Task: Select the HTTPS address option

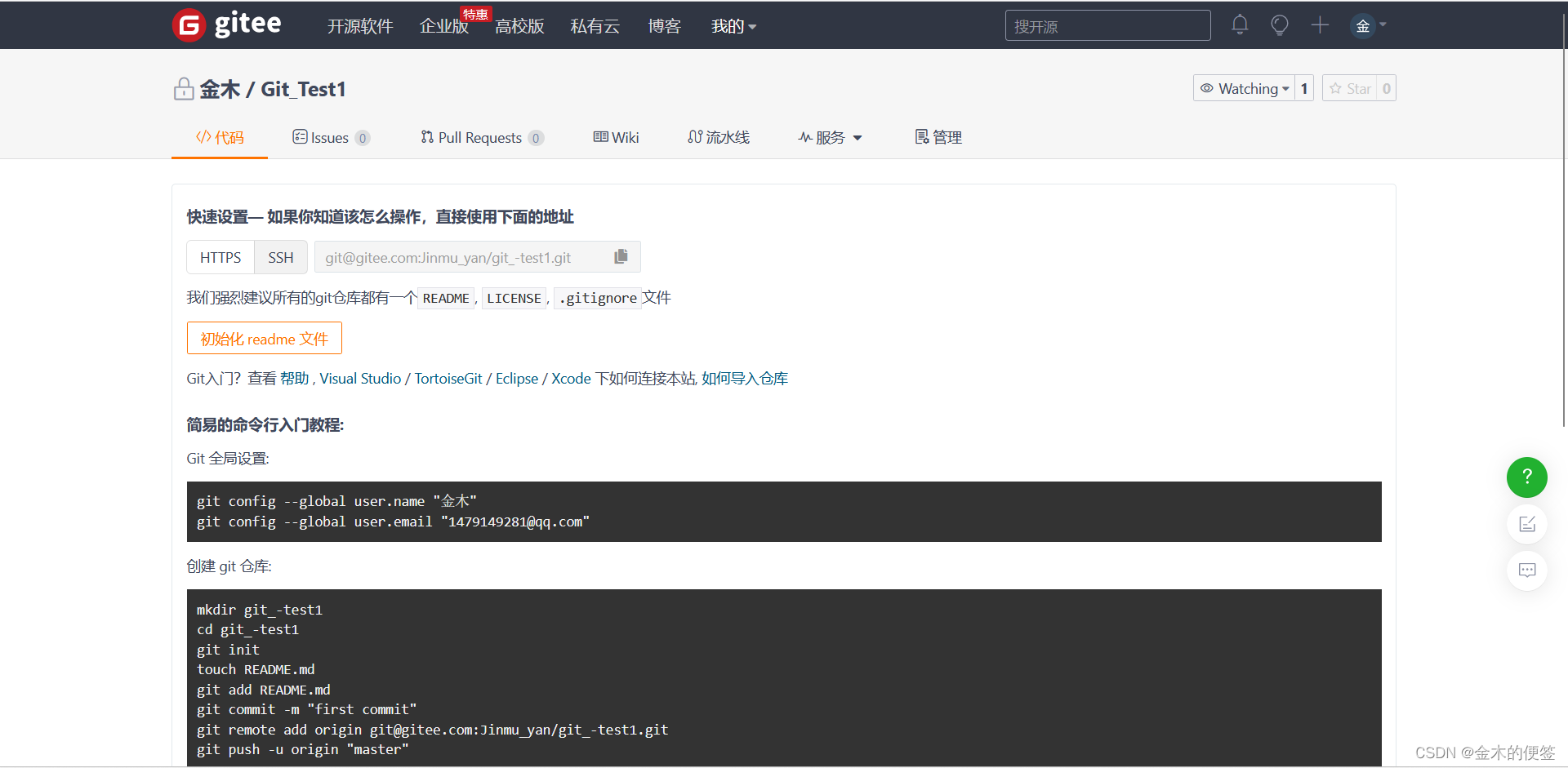Action: point(220,257)
